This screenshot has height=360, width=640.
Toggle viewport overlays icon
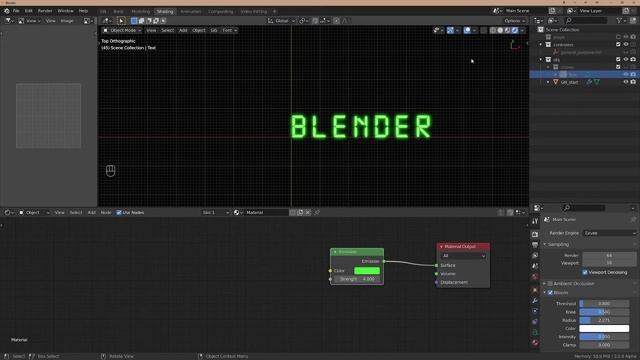tap(468, 30)
